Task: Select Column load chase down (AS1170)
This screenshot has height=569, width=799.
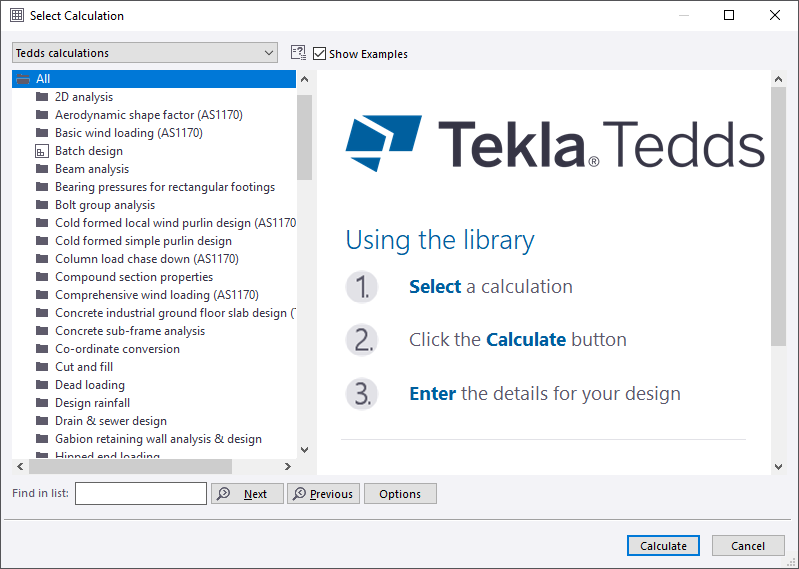Action: pos(147,259)
